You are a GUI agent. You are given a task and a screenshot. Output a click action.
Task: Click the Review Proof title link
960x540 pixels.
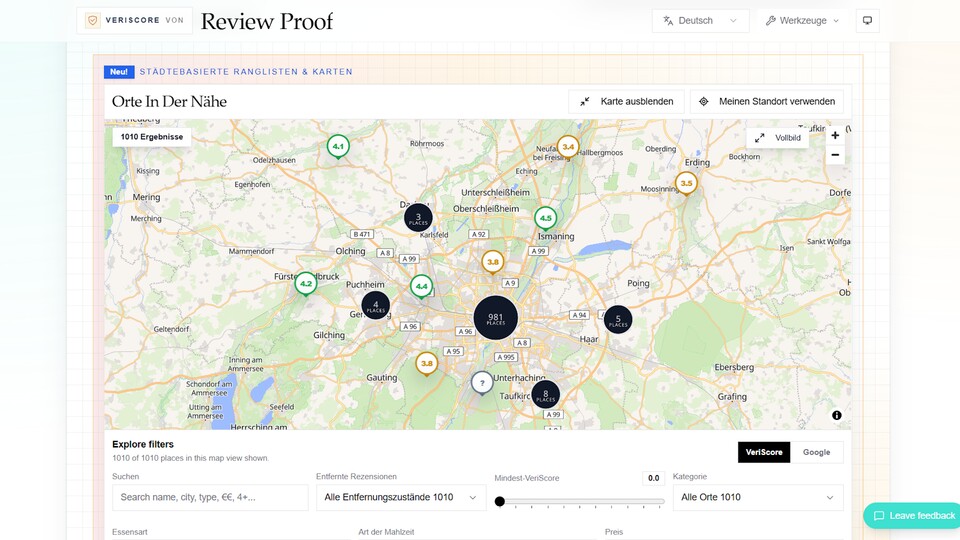coord(267,21)
